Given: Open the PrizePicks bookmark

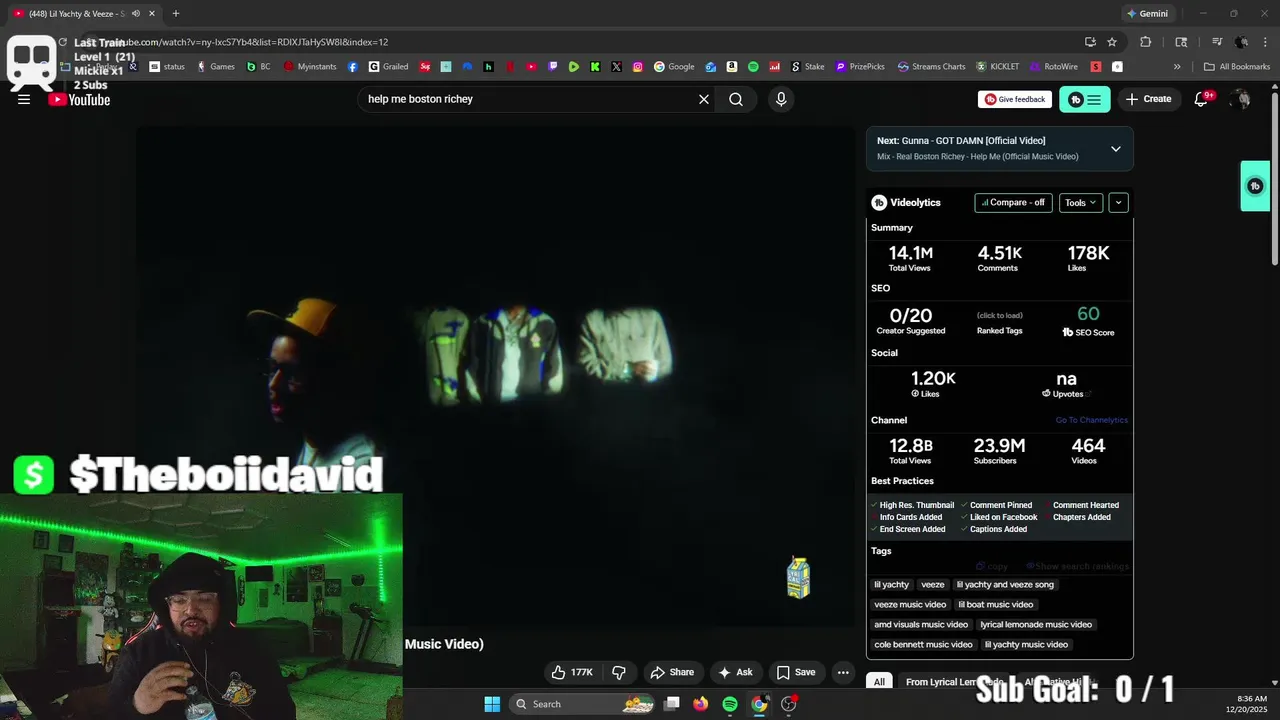Looking at the screenshot, I should [860, 67].
